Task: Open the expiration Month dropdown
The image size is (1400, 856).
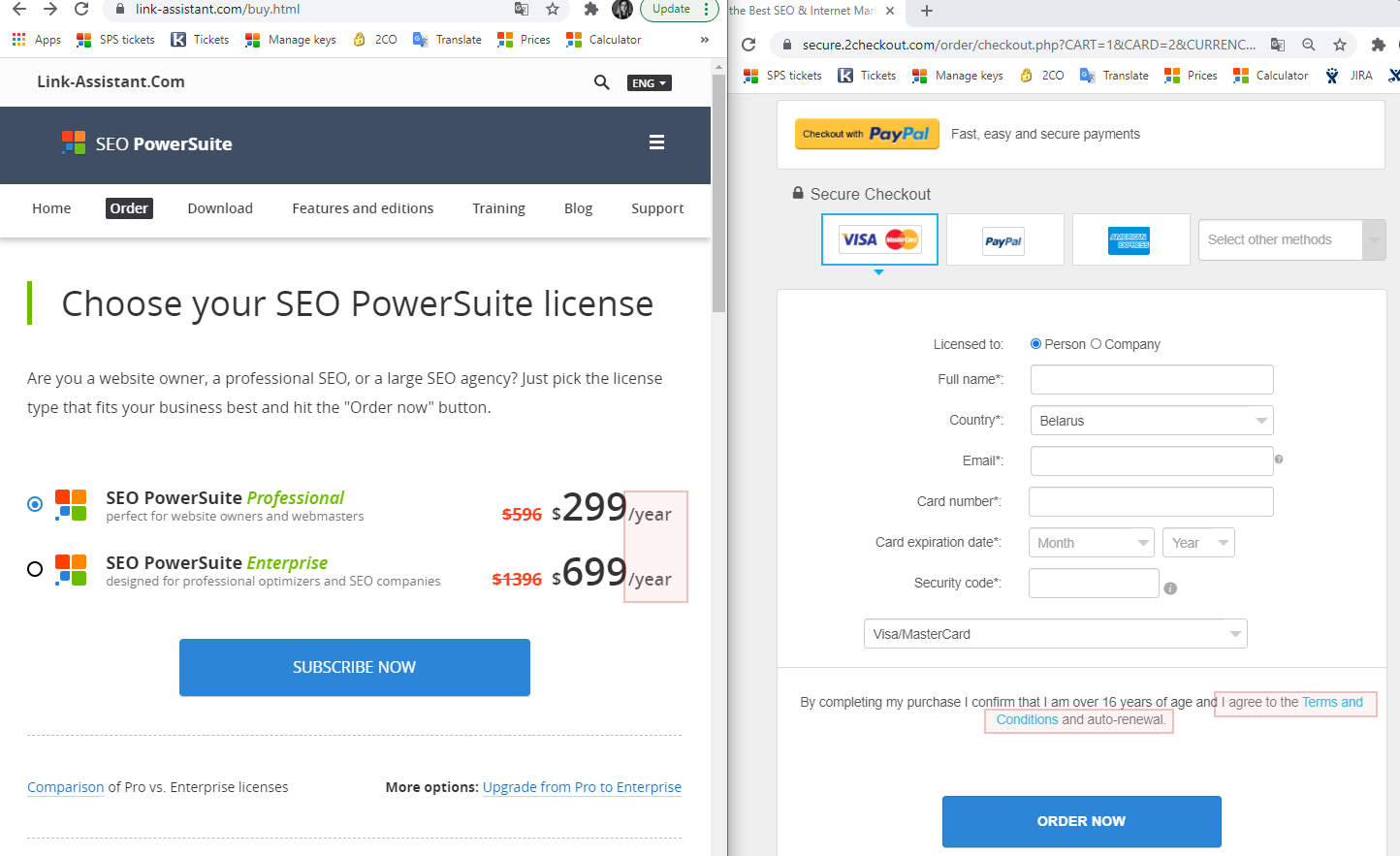Action: 1092,543
